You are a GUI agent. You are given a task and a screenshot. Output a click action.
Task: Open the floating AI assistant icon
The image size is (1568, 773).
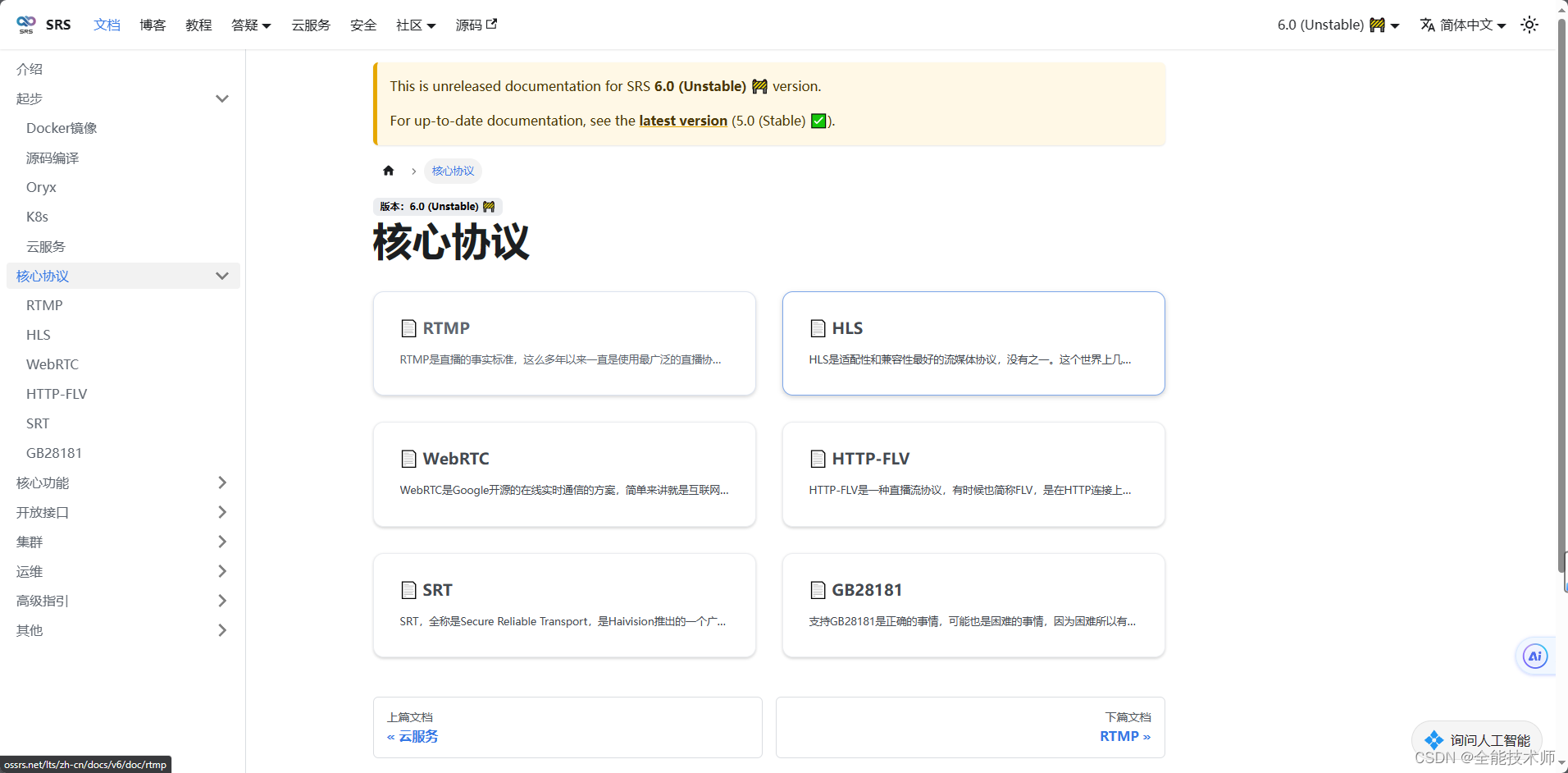1535,656
